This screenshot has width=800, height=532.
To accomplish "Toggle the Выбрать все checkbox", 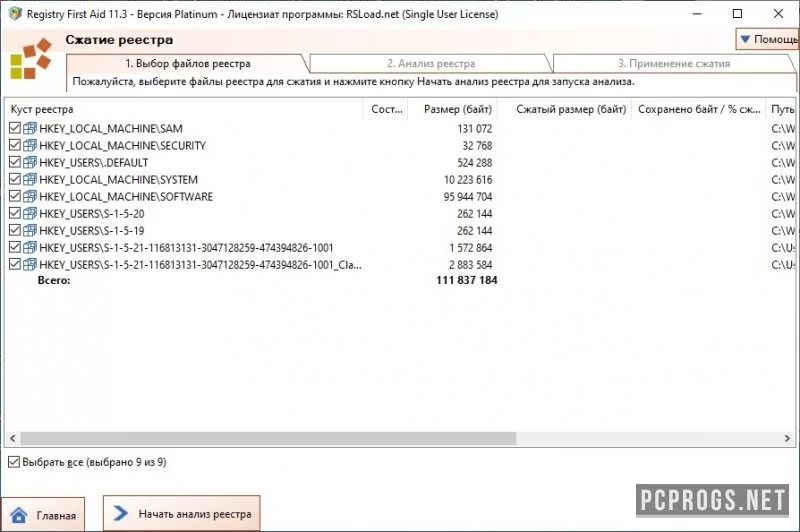I will (x=14, y=462).
